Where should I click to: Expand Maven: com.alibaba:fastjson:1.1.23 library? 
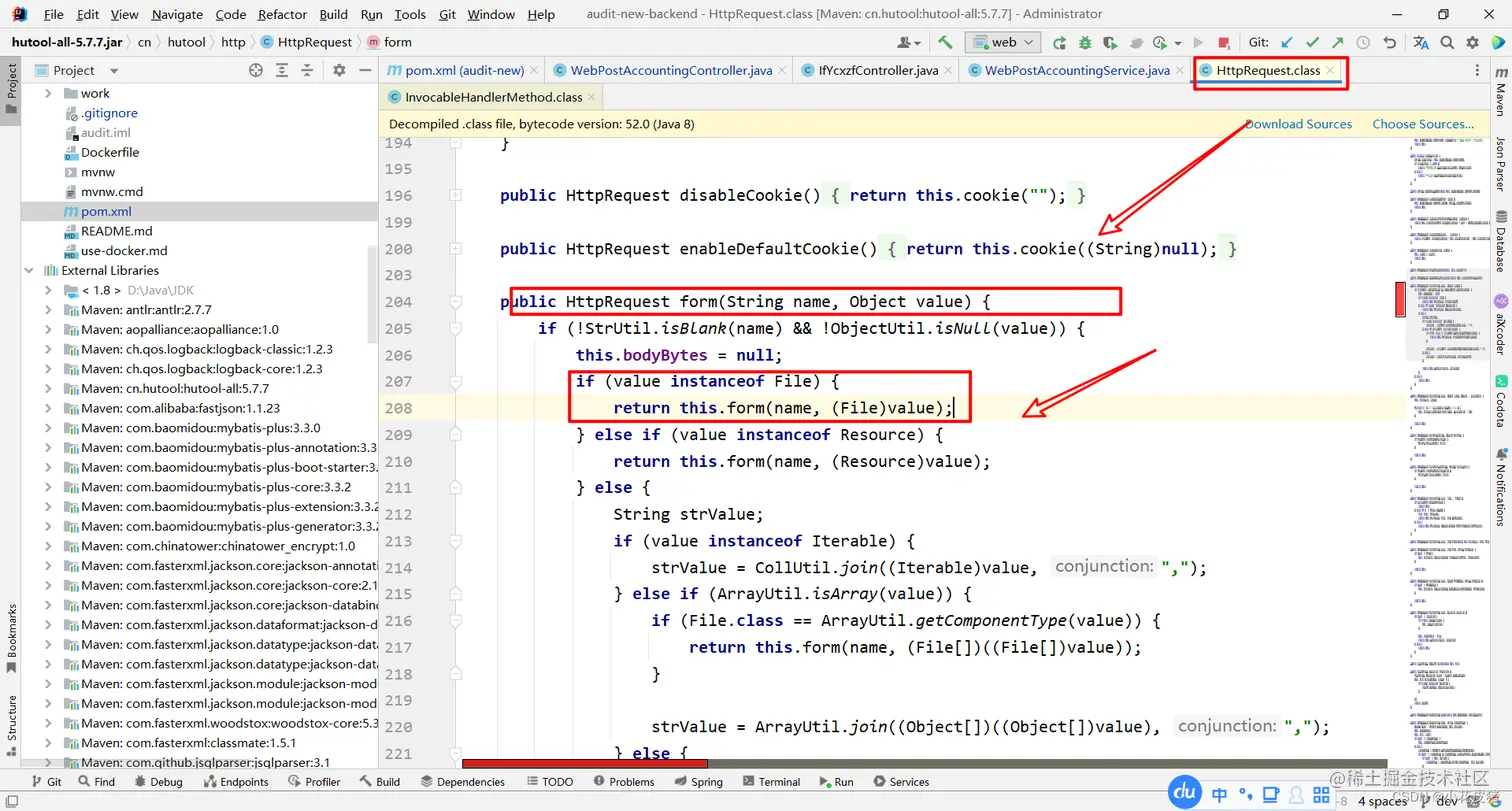(48, 408)
